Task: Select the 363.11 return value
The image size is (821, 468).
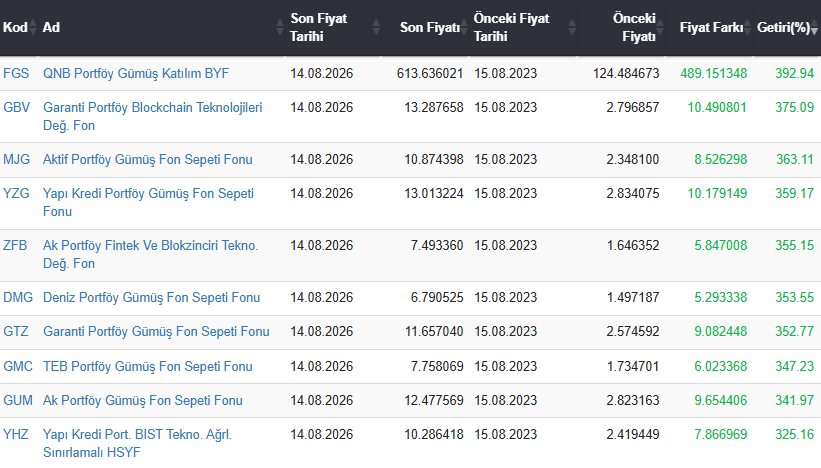Action: pyautogui.click(x=795, y=159)
